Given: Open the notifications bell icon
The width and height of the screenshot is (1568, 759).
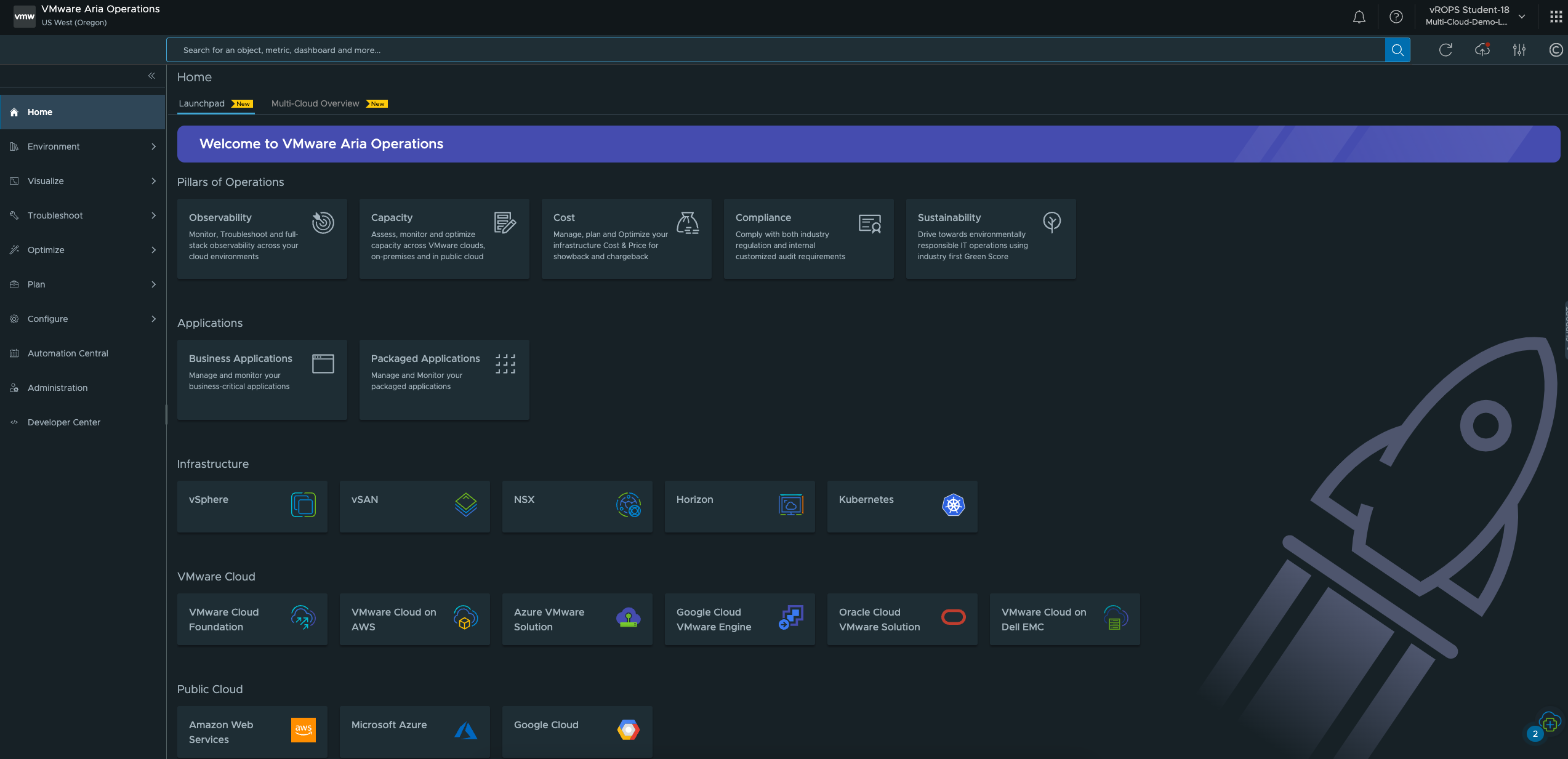Looking at the screenshot, I should tap(1359, 17).
